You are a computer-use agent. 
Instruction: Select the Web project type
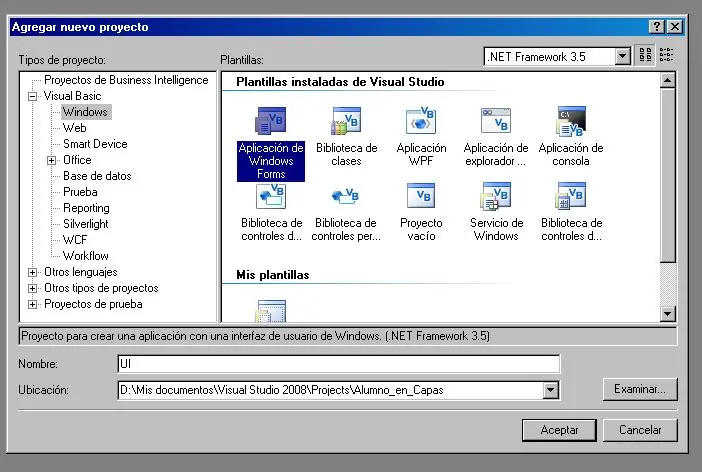[x=74, y=128]
